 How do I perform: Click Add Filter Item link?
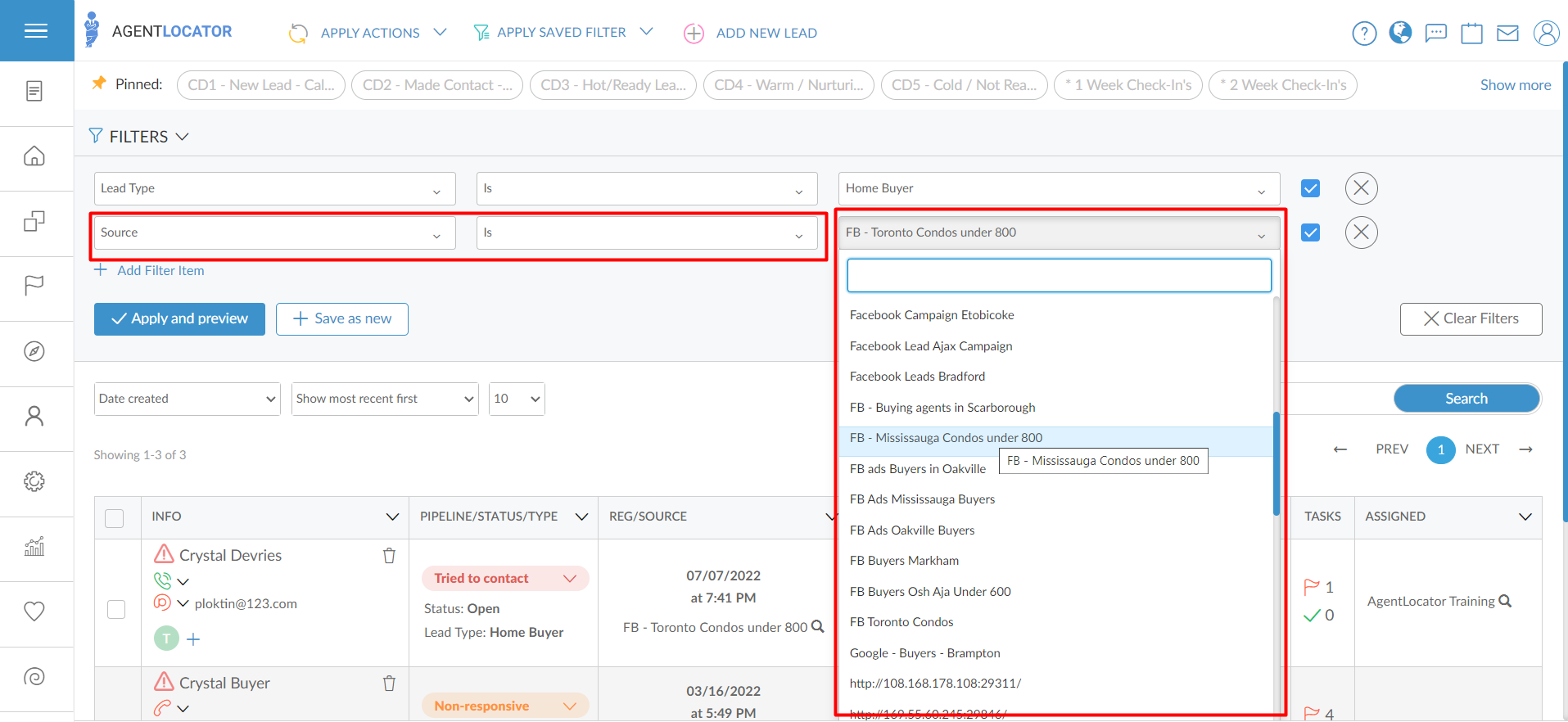149,270
